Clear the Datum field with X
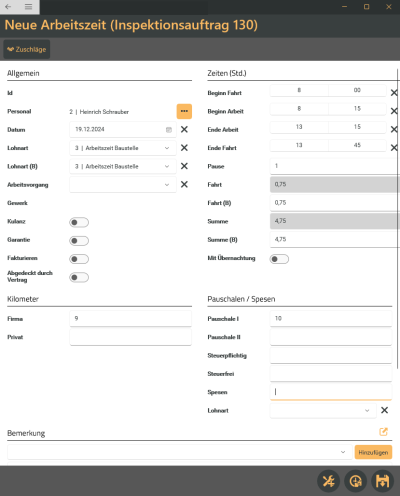Image resolution: width=400 pixels, height=496 pixels. click(184, 129)
